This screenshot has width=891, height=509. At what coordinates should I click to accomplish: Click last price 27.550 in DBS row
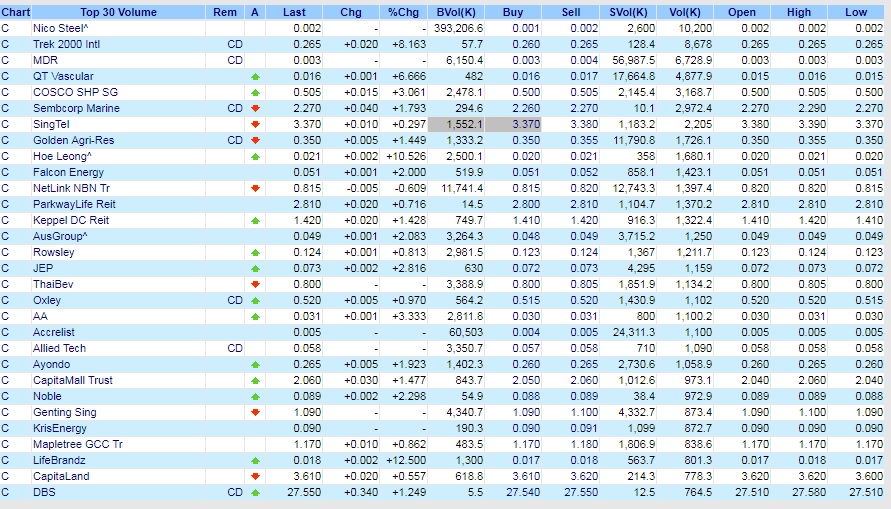pos(304,493)
